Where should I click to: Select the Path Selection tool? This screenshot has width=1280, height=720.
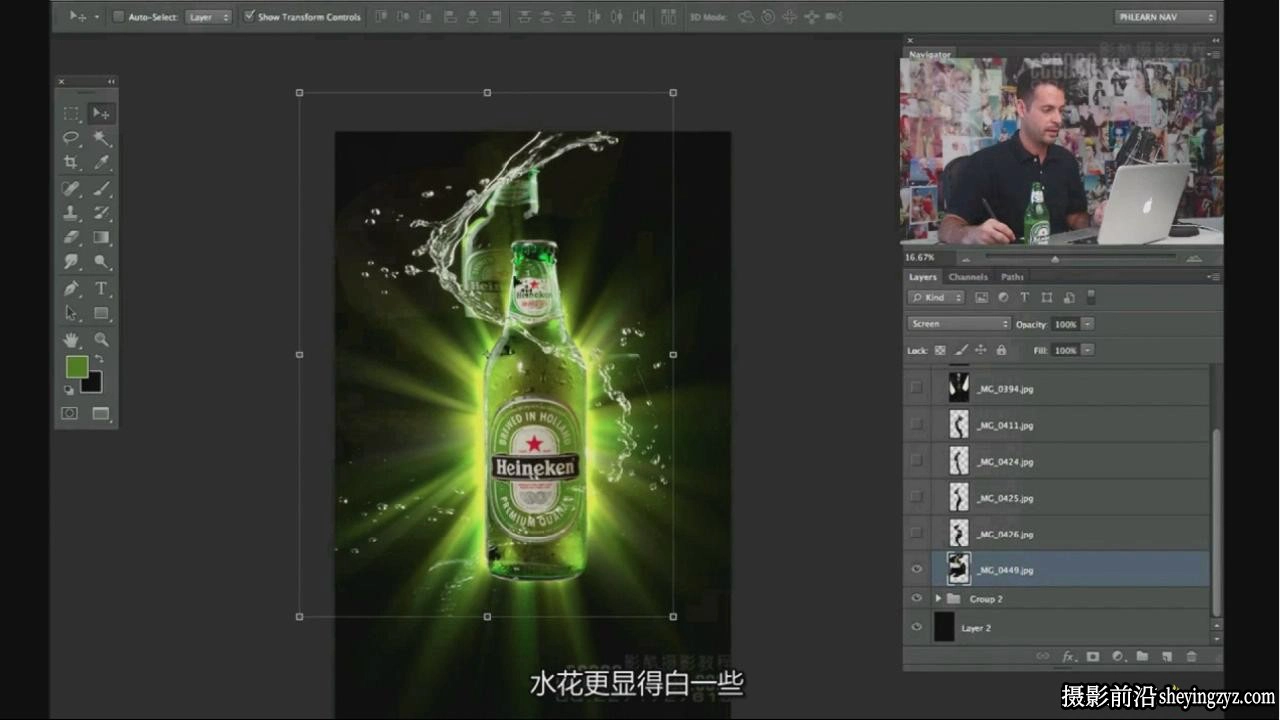(x=72, y=313)
